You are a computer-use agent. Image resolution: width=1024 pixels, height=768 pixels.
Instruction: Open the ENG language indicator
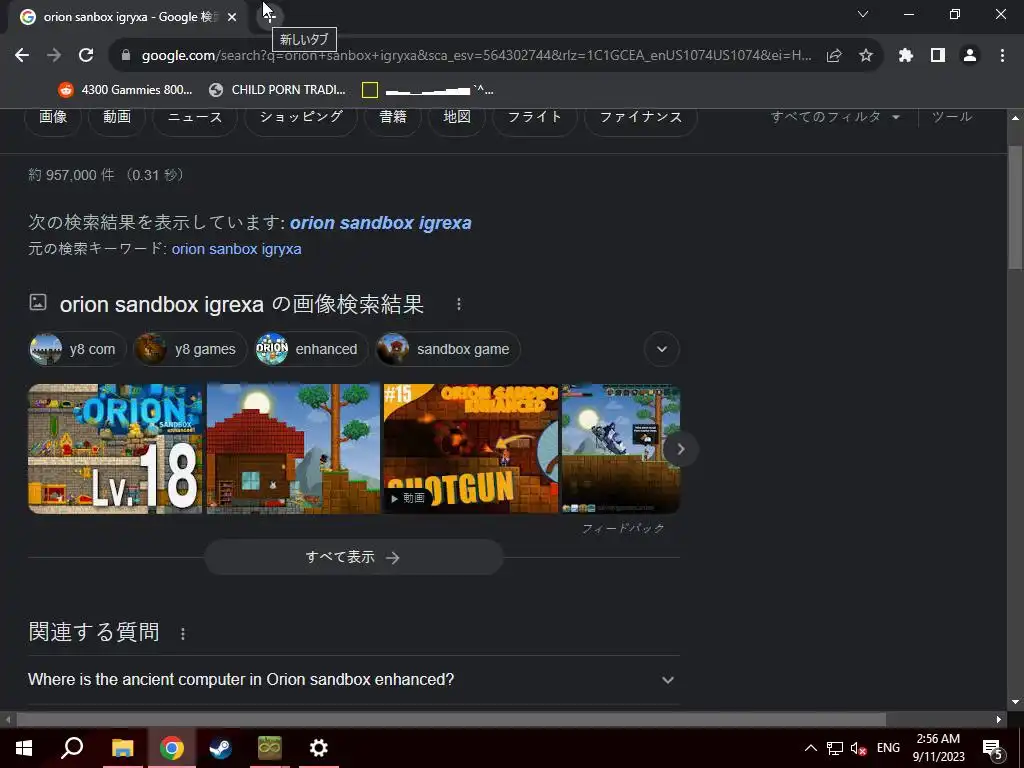tap(888, 748)
